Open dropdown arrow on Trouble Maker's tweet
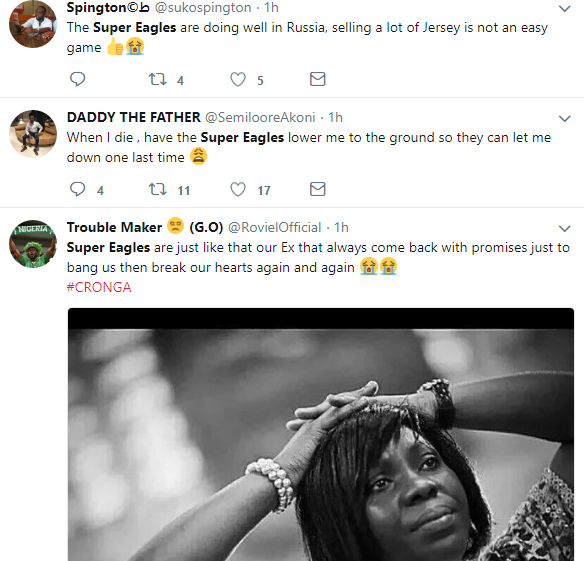 (x=565, y=229)
